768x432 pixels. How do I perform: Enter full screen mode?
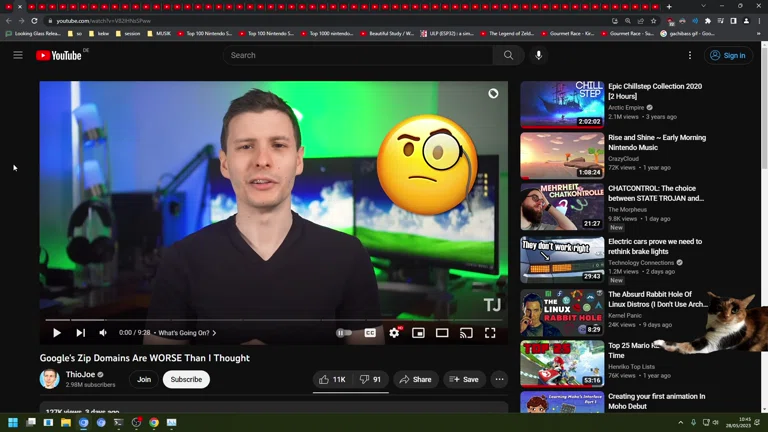pyautogui.click(x=490, y=333)
